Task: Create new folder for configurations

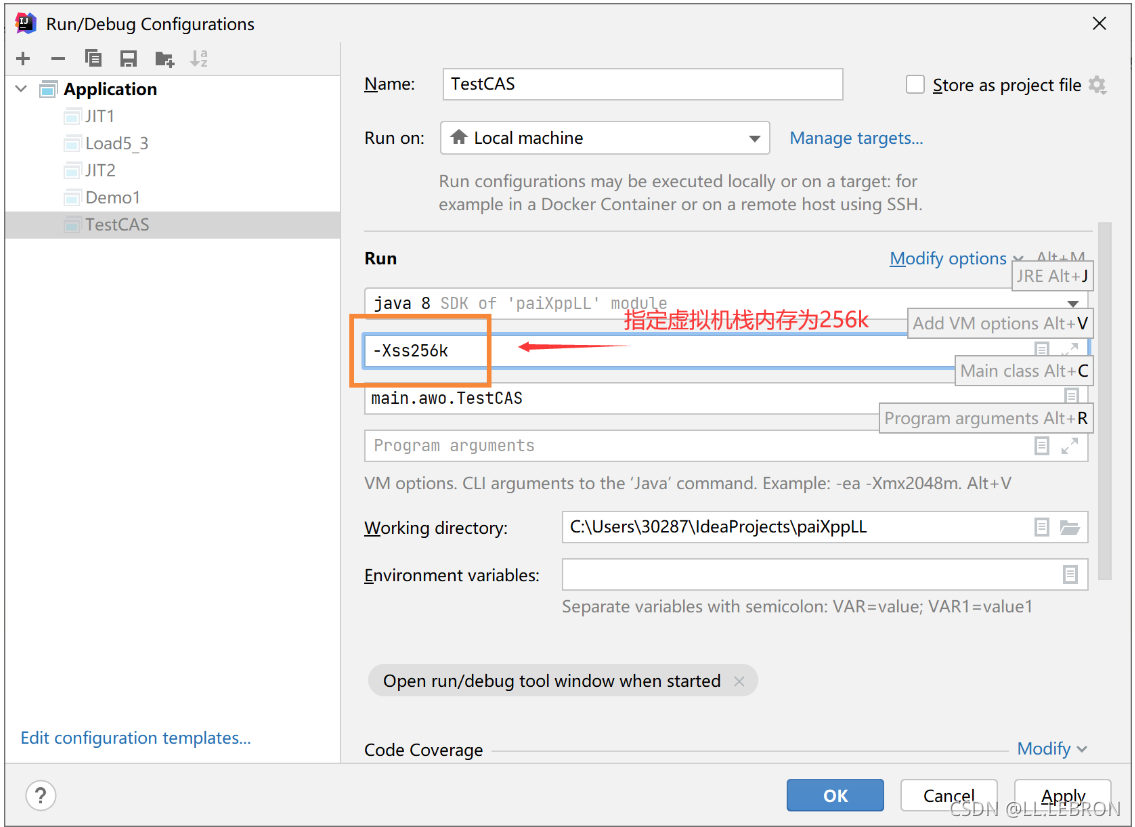Action: pyautogui.click(x=164, y=59)
